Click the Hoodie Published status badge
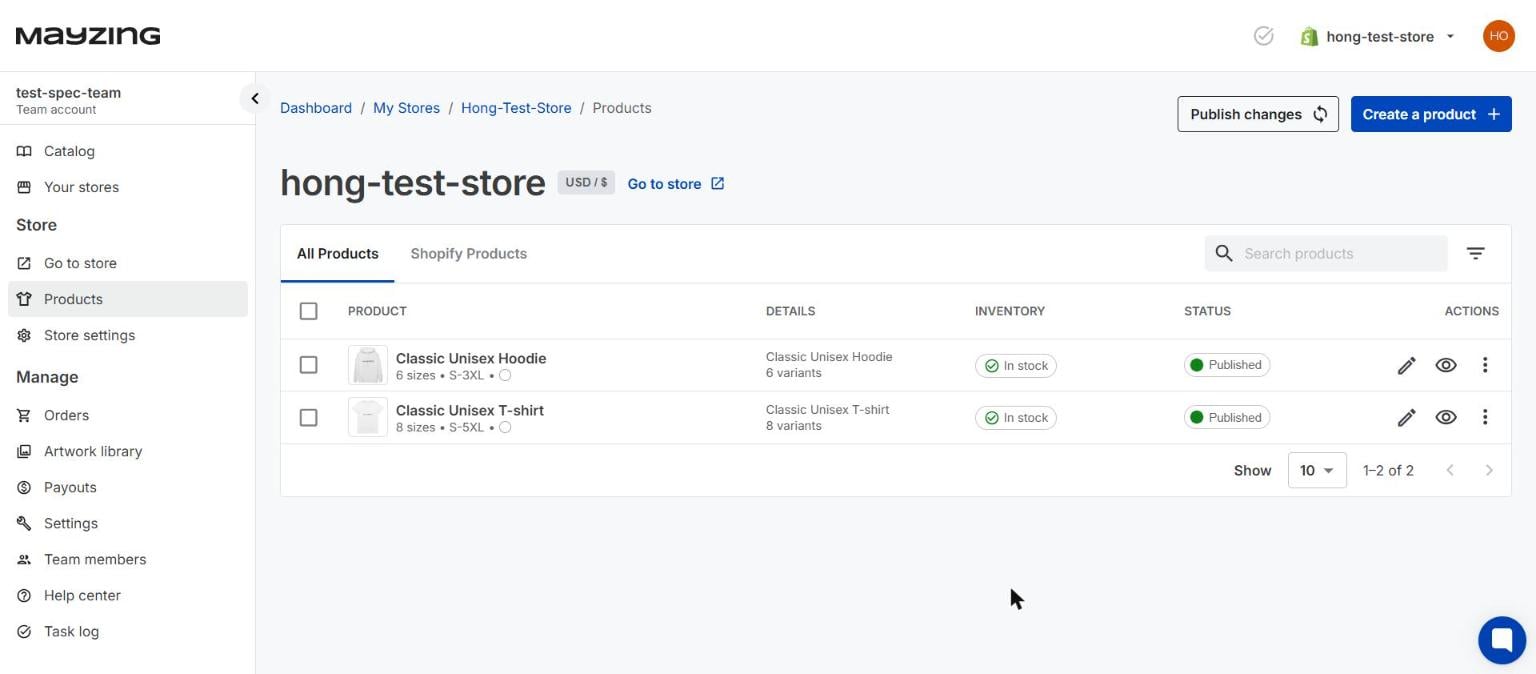Image resolution: width=1536 pixels, height=674 pixels. click(x=1227, y=365)
